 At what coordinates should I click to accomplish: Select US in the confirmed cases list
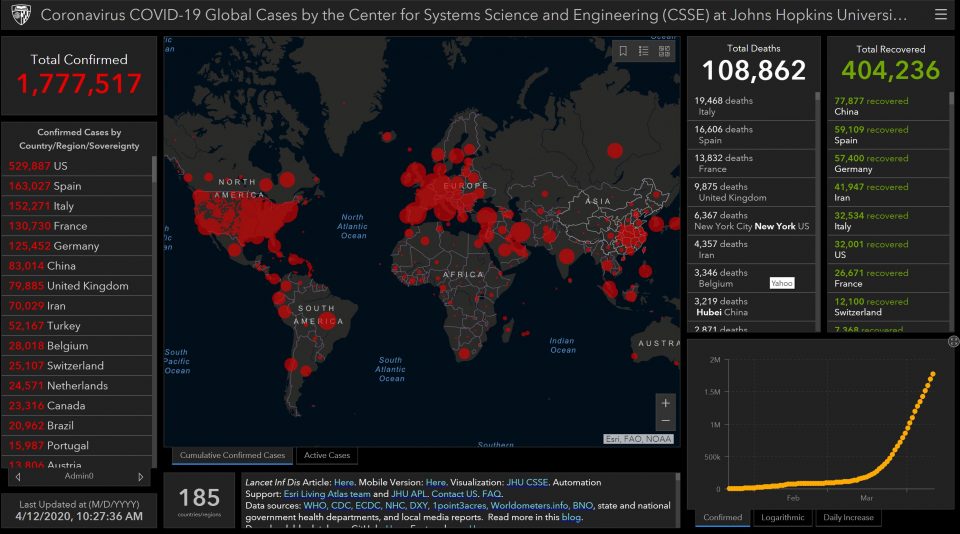(60, 166)
